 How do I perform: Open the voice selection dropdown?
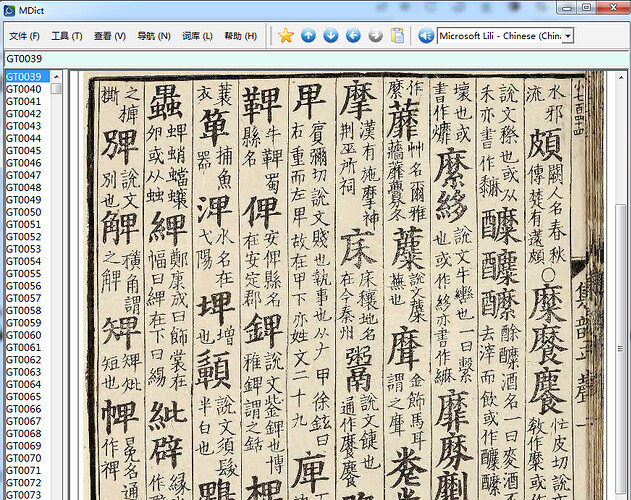568,36
